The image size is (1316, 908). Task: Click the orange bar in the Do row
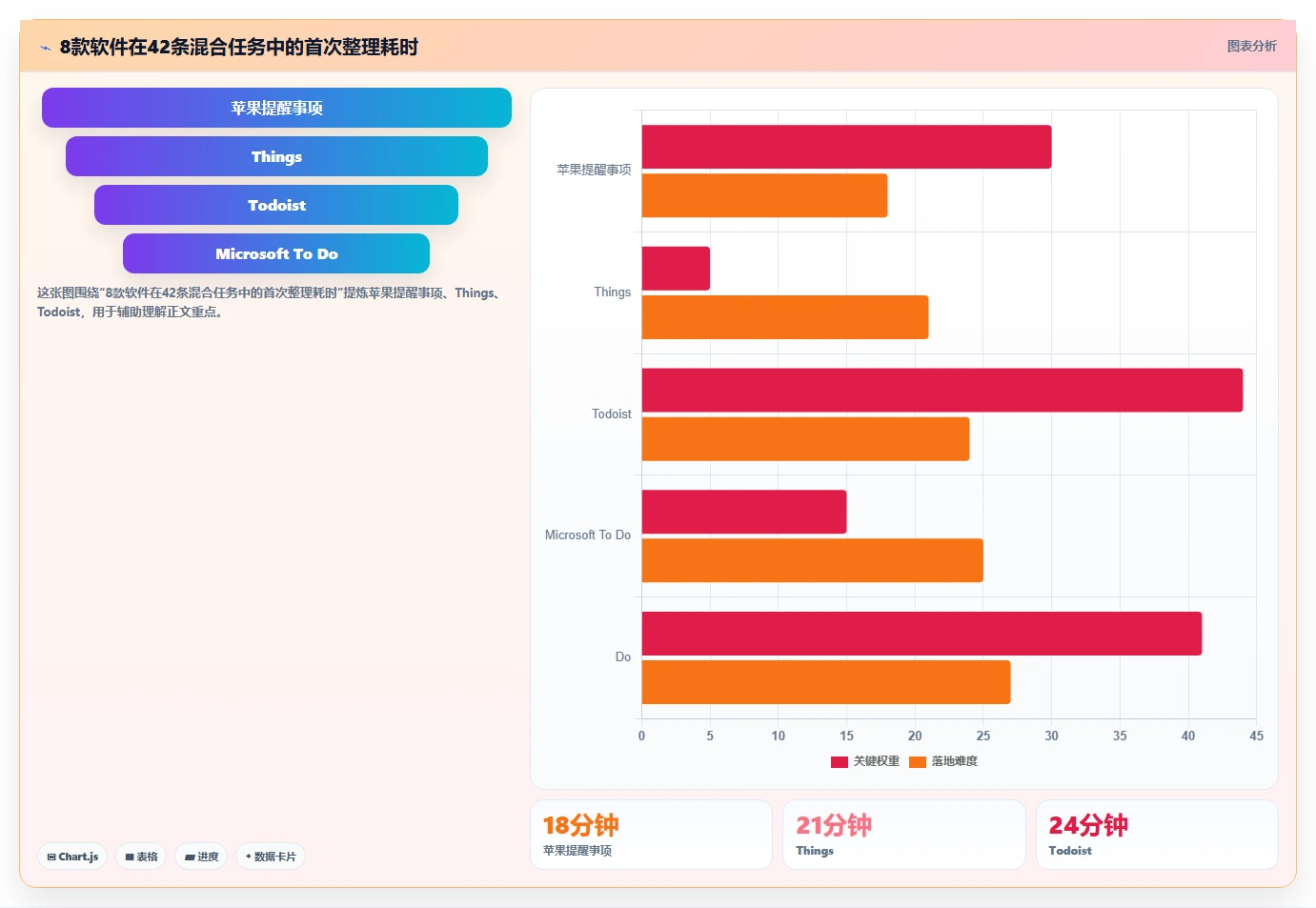tap(826, 682)
